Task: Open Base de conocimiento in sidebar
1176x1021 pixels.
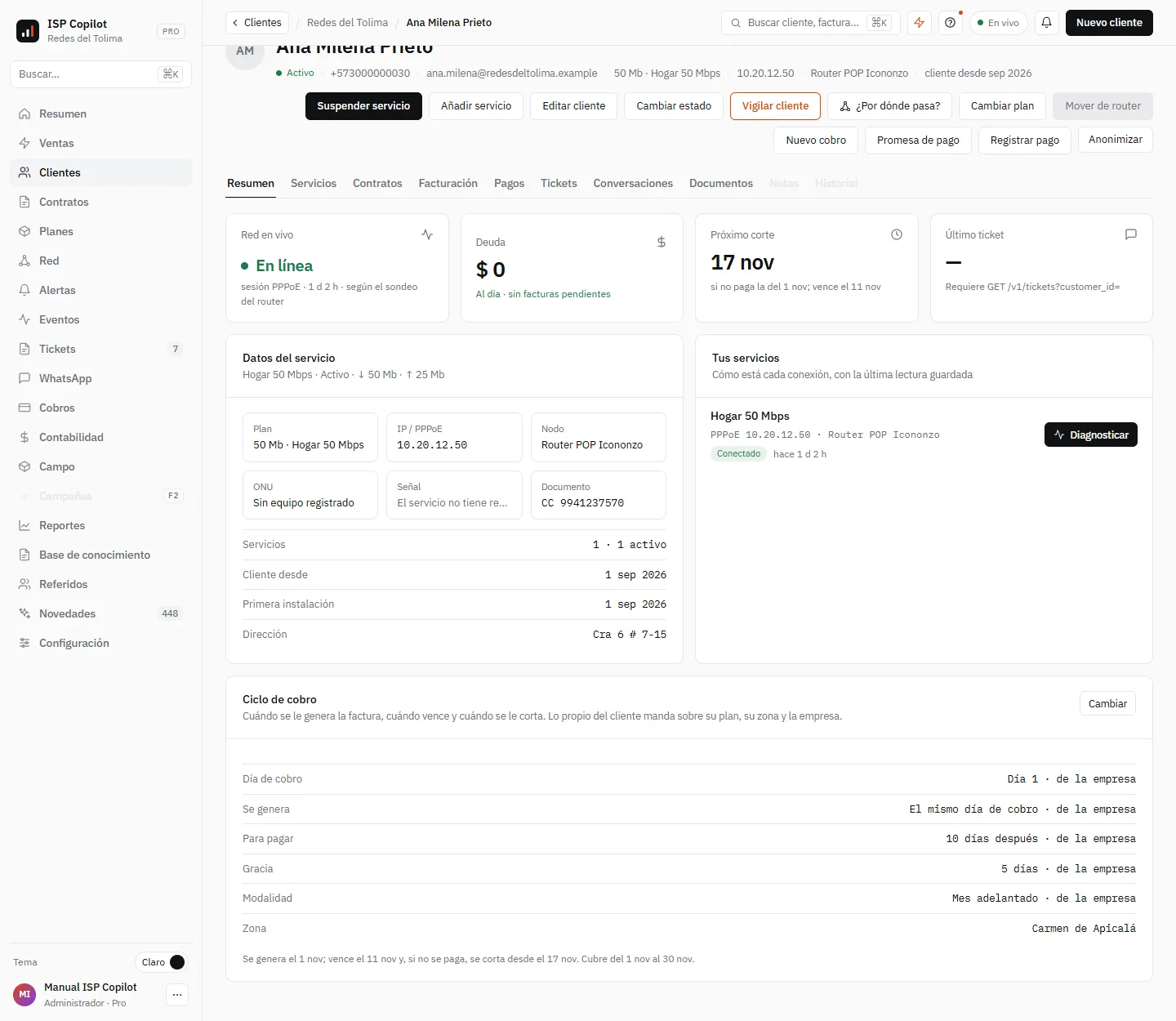Action: tap(101, 555)
